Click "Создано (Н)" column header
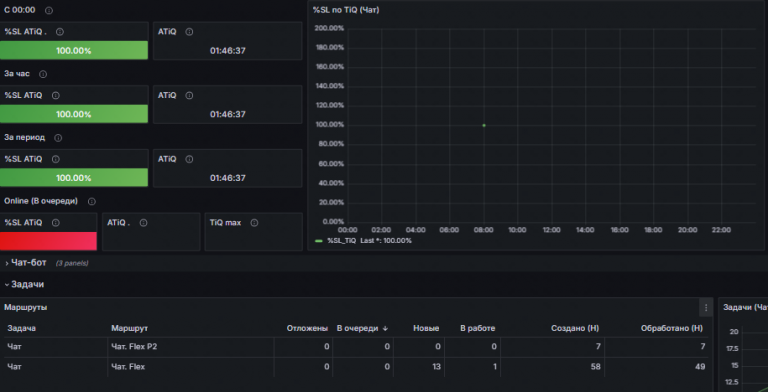 [x=575, y=328]
